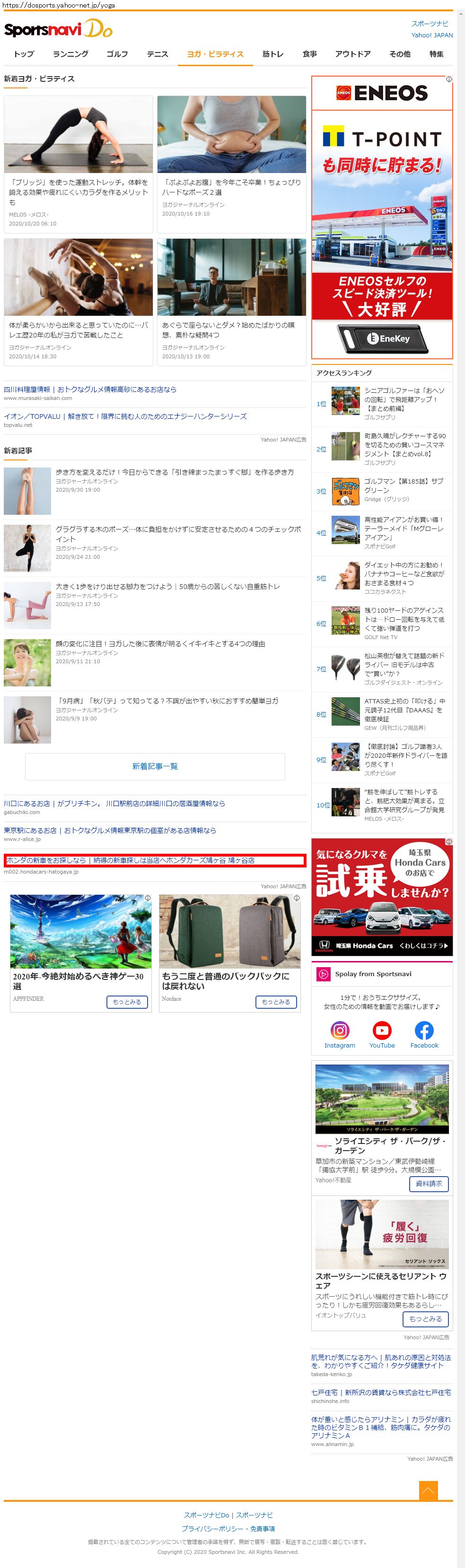
Task: Open the 歩き方を変えるだけ article
Action: pyautogui.click(x=175, y=472)
